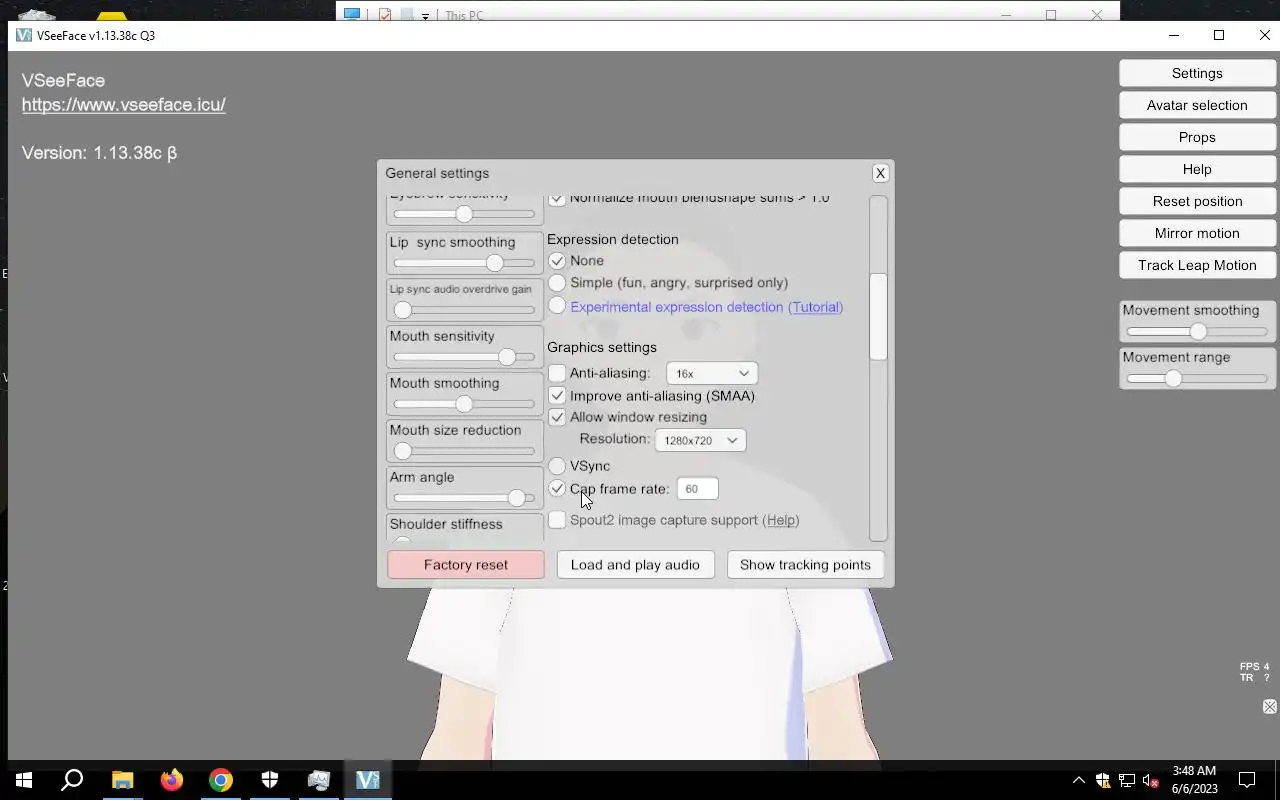Open the vseeface.icu website link

pos(124,104)
